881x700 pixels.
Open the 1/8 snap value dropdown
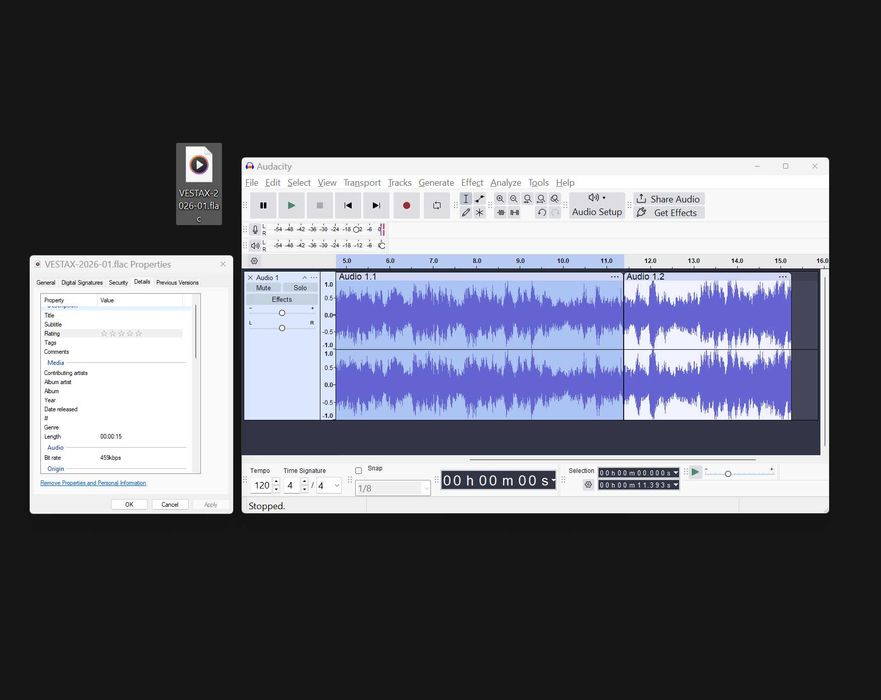[392, 488]
